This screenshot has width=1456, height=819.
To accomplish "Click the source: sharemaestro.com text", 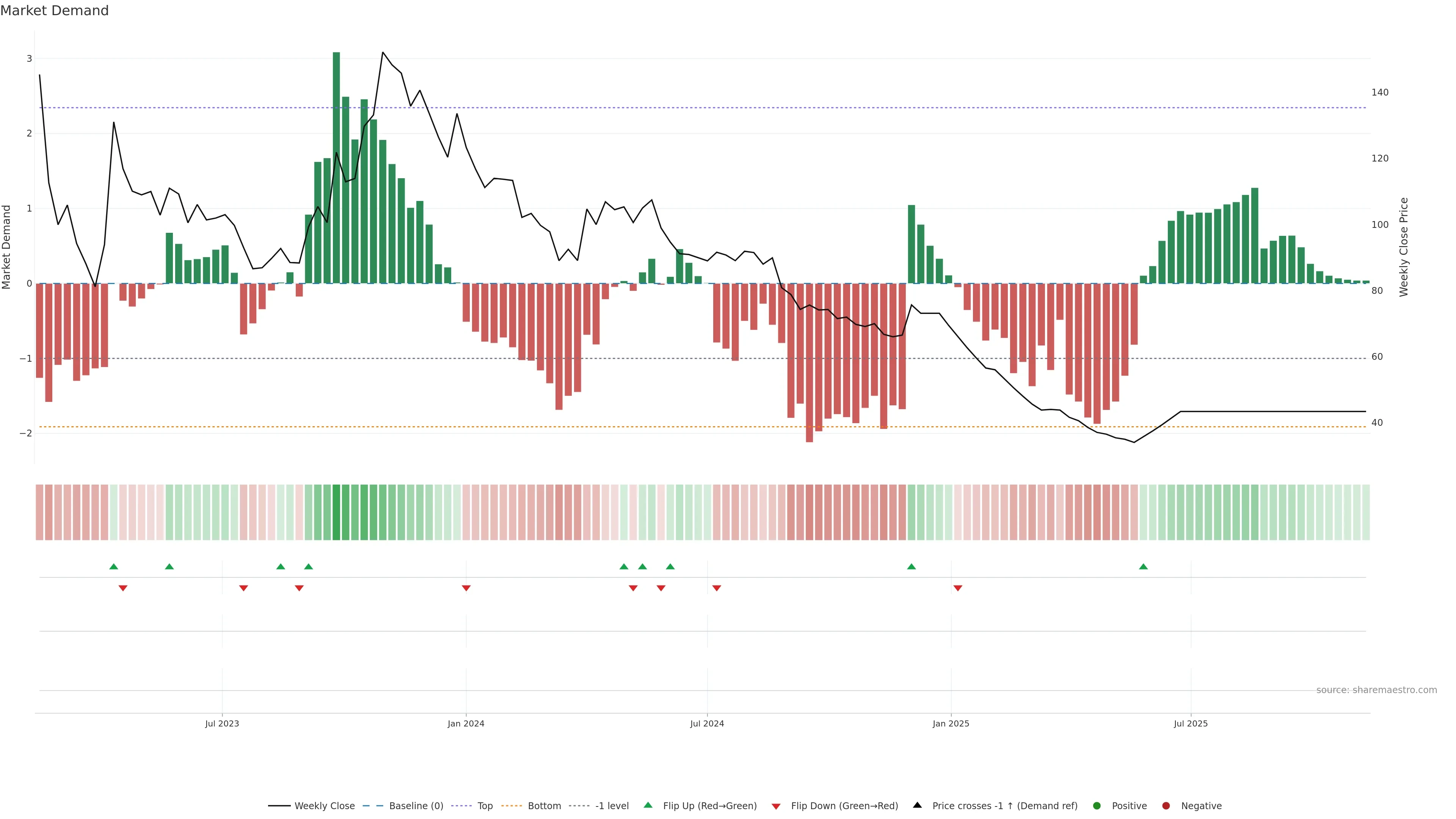I will click(1376, 690).
